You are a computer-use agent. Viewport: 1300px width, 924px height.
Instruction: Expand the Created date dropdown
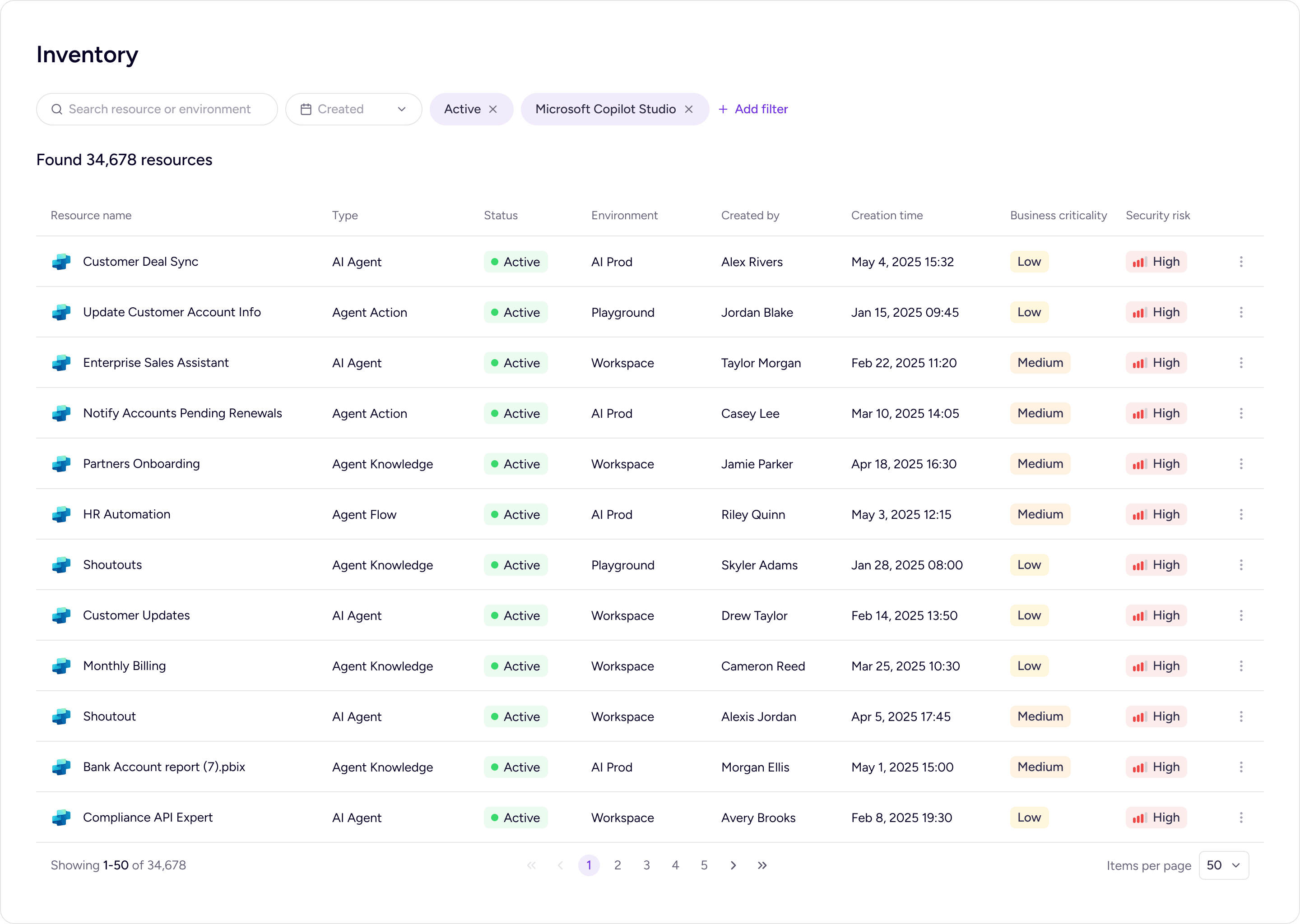tap(353, 109)
